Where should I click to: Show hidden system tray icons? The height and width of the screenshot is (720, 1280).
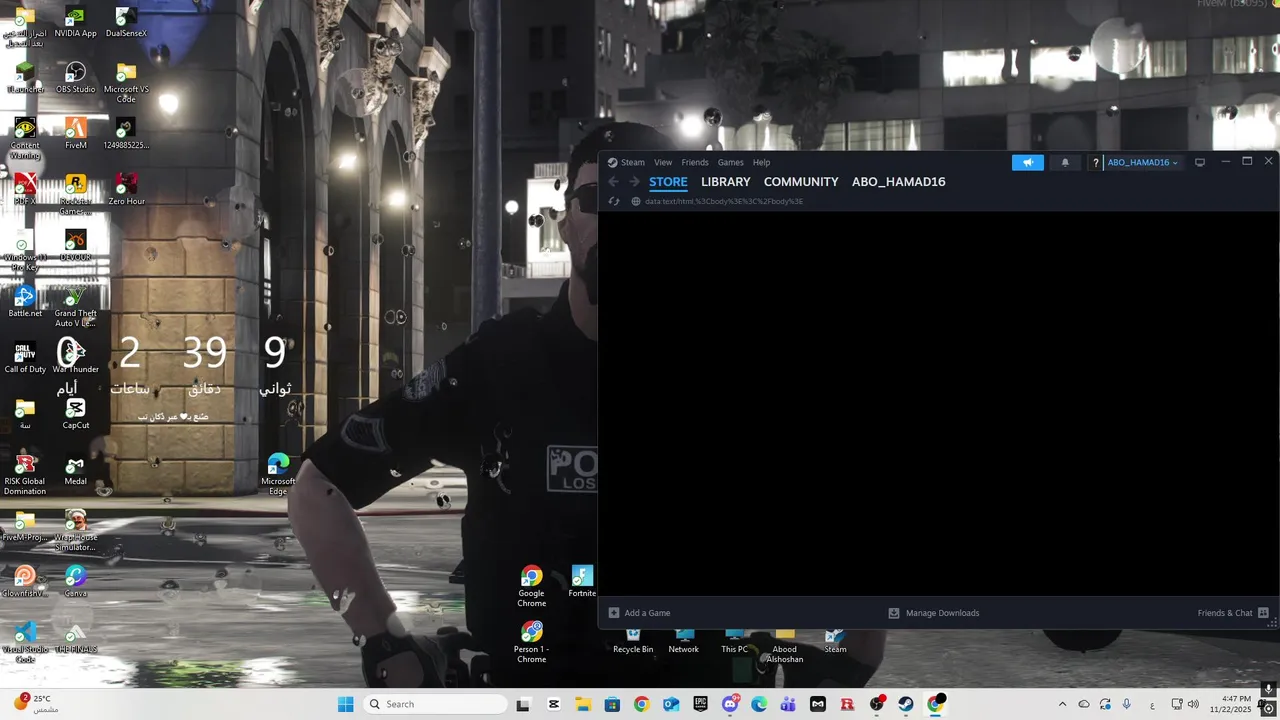pos(1062,704)
